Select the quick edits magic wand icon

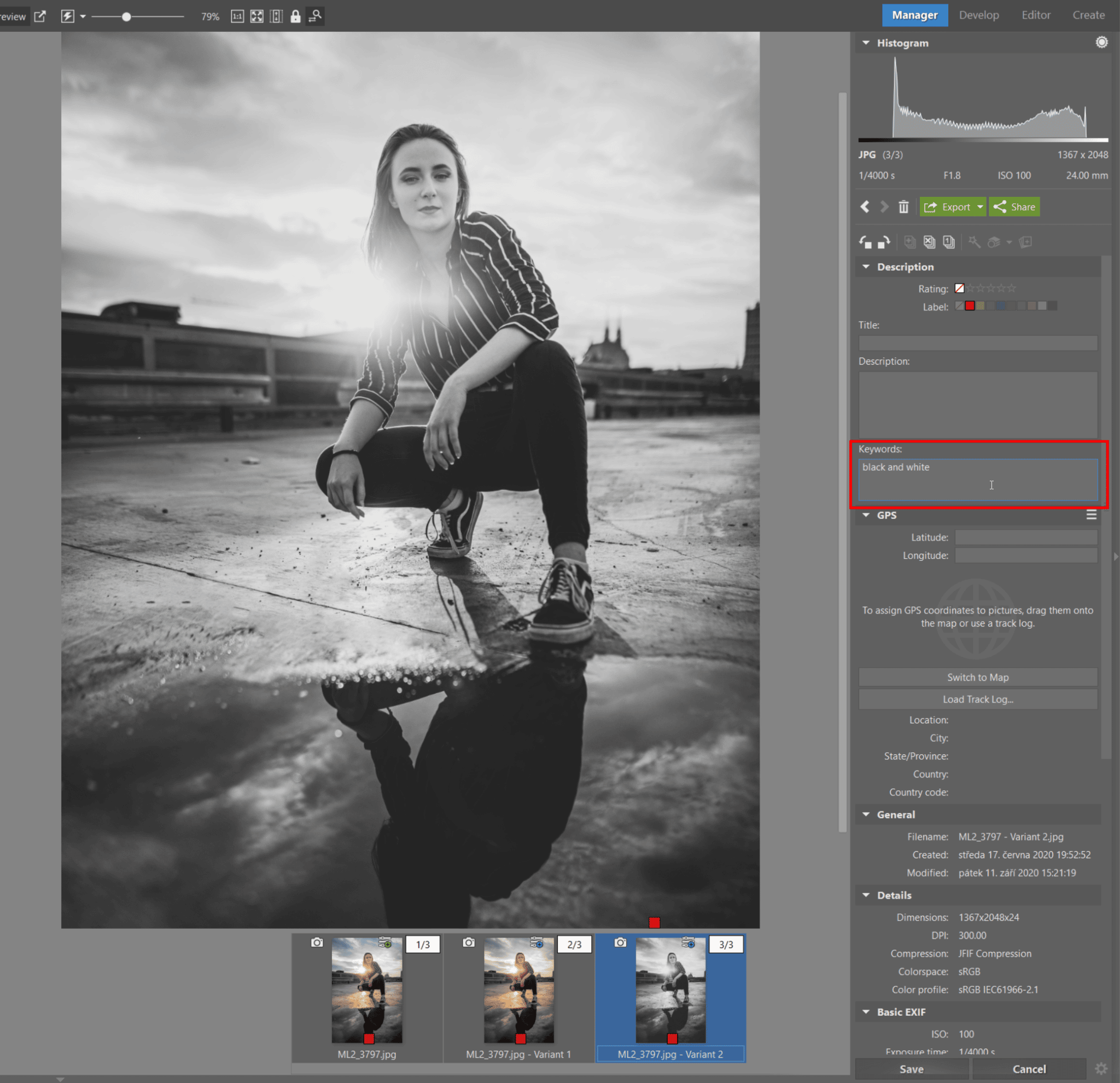(x=975, y=242)
